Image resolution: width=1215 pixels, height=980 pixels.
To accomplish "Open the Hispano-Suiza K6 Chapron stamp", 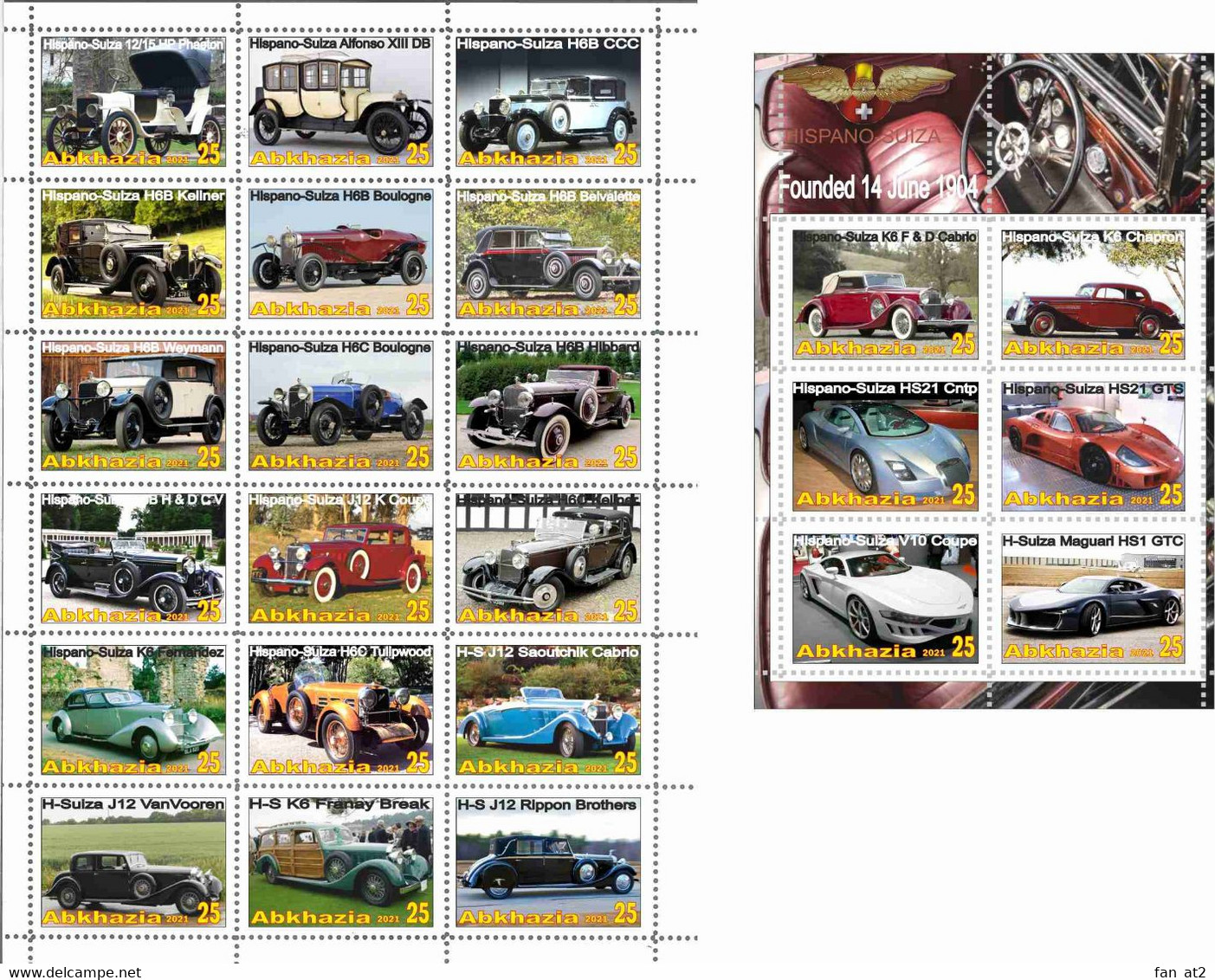I will pyautogui.click(x=1093, y=294).
